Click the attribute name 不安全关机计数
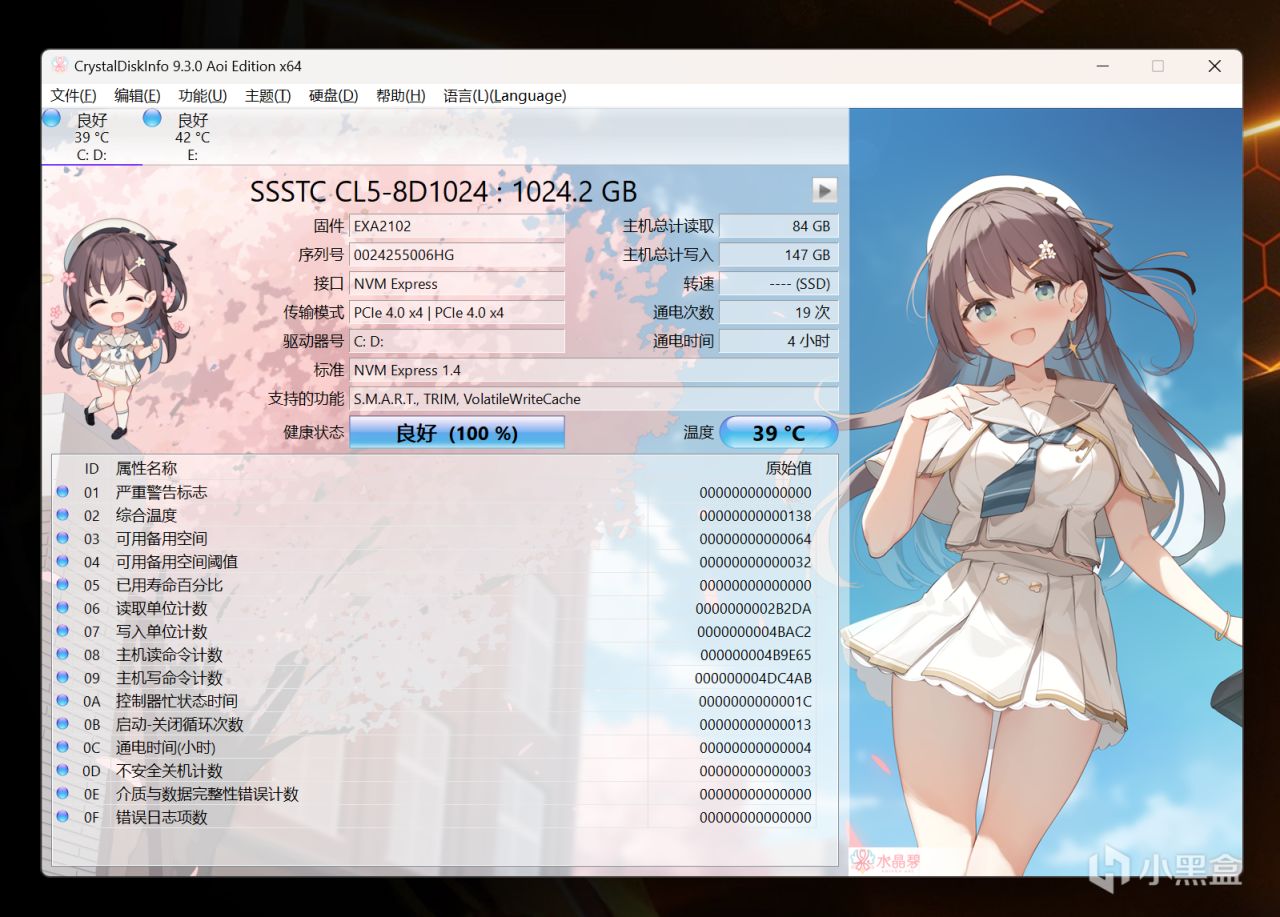 pyautogui.click(x=169, y=771)
